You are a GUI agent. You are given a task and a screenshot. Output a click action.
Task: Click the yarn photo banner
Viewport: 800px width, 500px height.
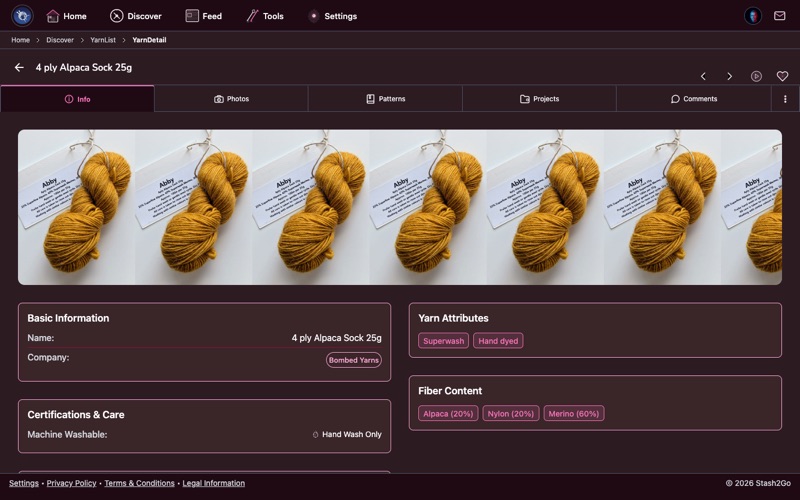(400, 207)
